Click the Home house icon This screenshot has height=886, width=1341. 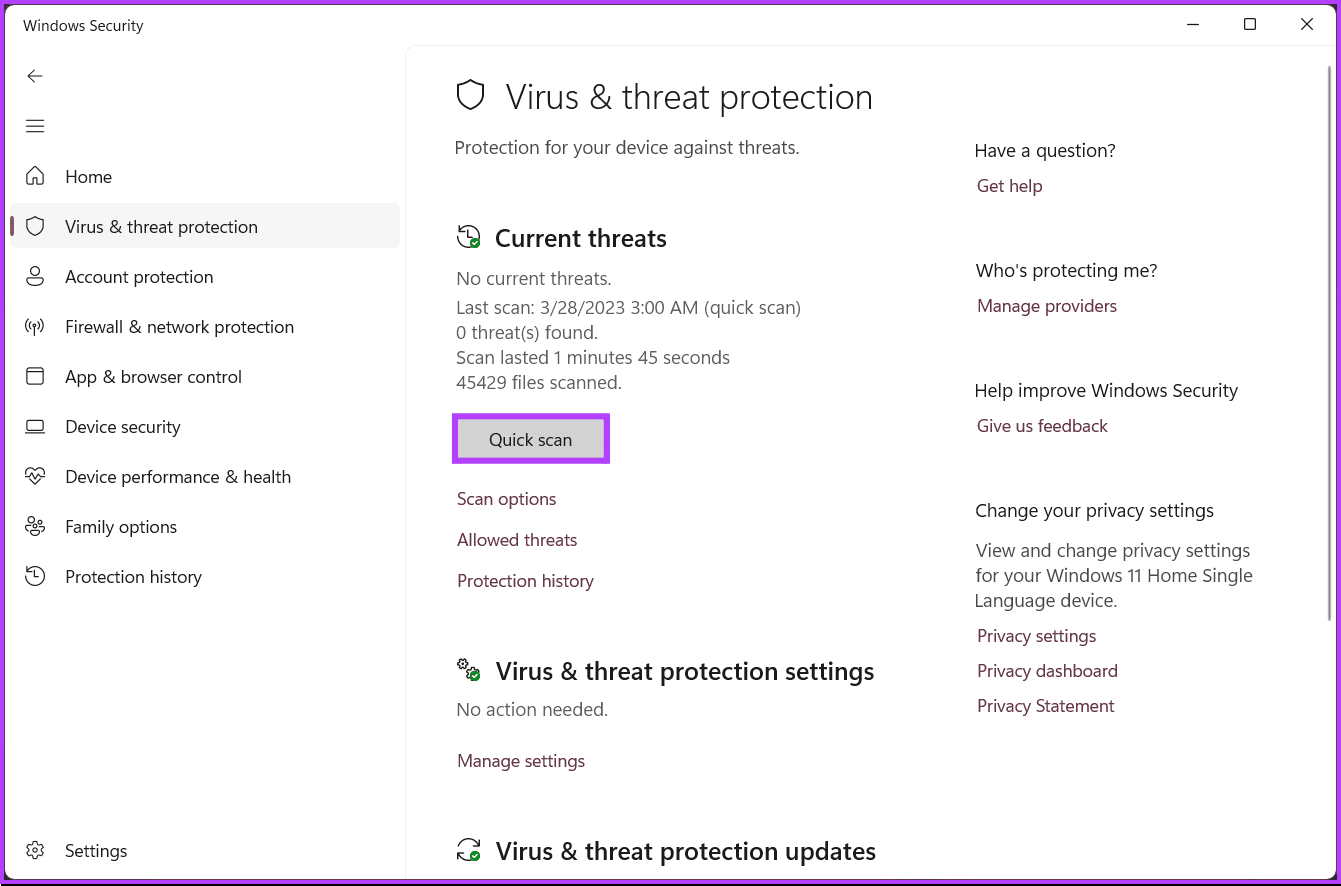pyautogui.click(x=35, y=176)
